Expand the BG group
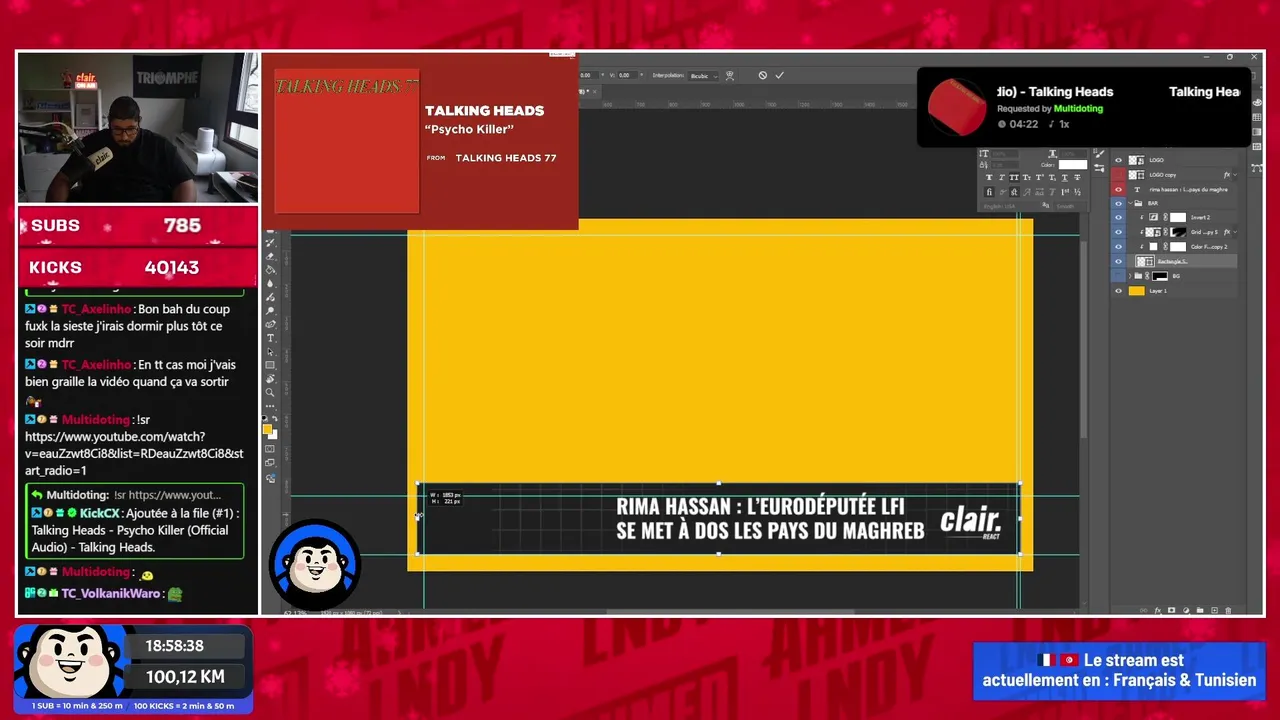1280x720 pixels. 1130,276
